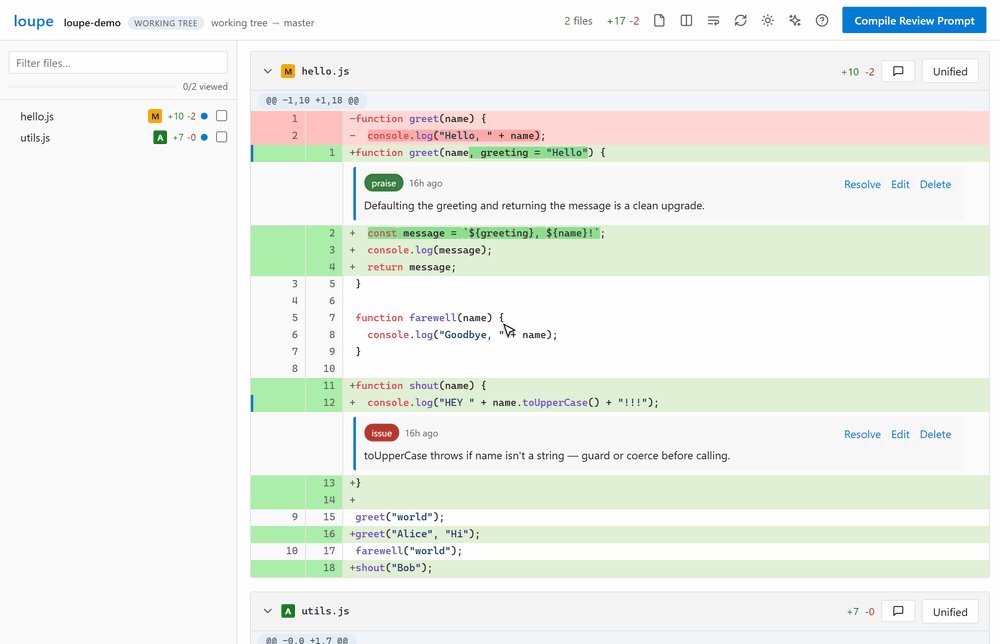Resolve the issue comment
Screen dimensions: 1000x644
(x=862, y=434)
